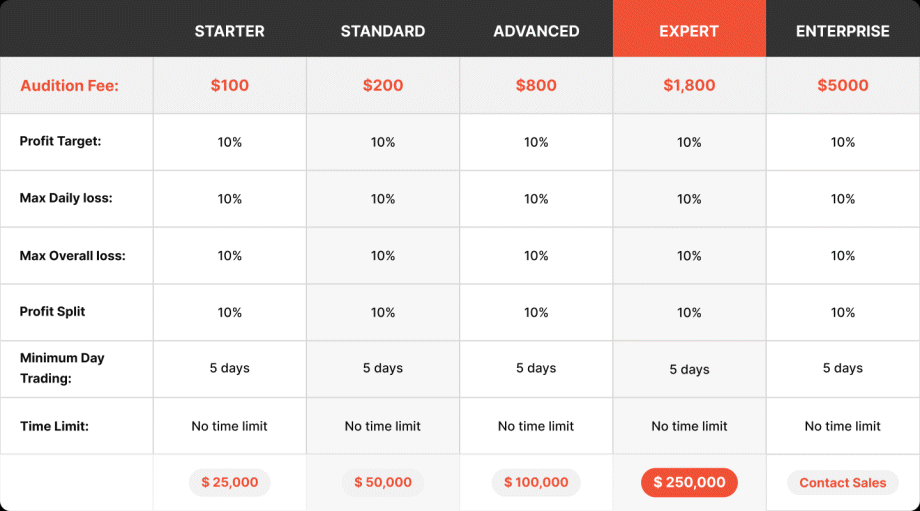Choose the $ 50,000 account button
The height and width of the screenshot is (511, 920).
(x=383, y=482)
